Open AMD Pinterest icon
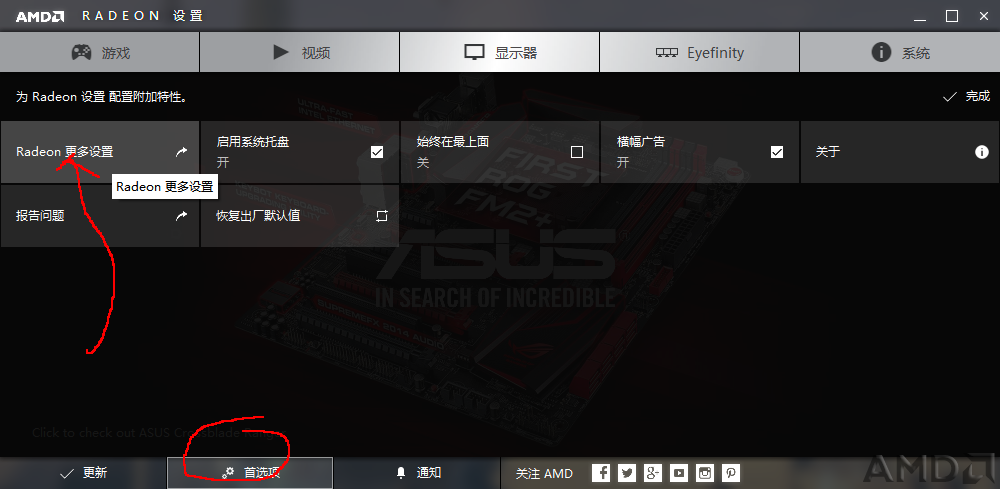The image size is (1000, 489). click(732, 473)
